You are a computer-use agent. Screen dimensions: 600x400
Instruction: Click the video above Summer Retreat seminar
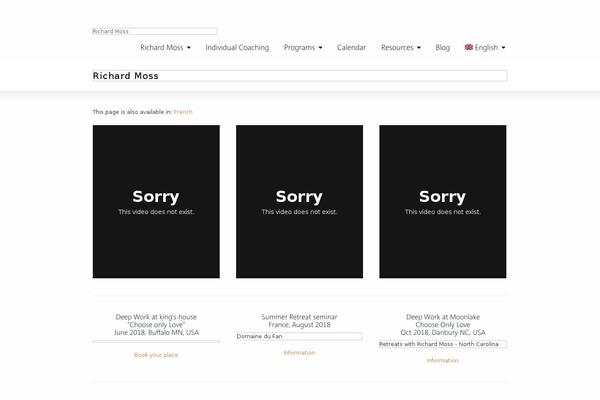pyautogui.click(x=299, y=201)
